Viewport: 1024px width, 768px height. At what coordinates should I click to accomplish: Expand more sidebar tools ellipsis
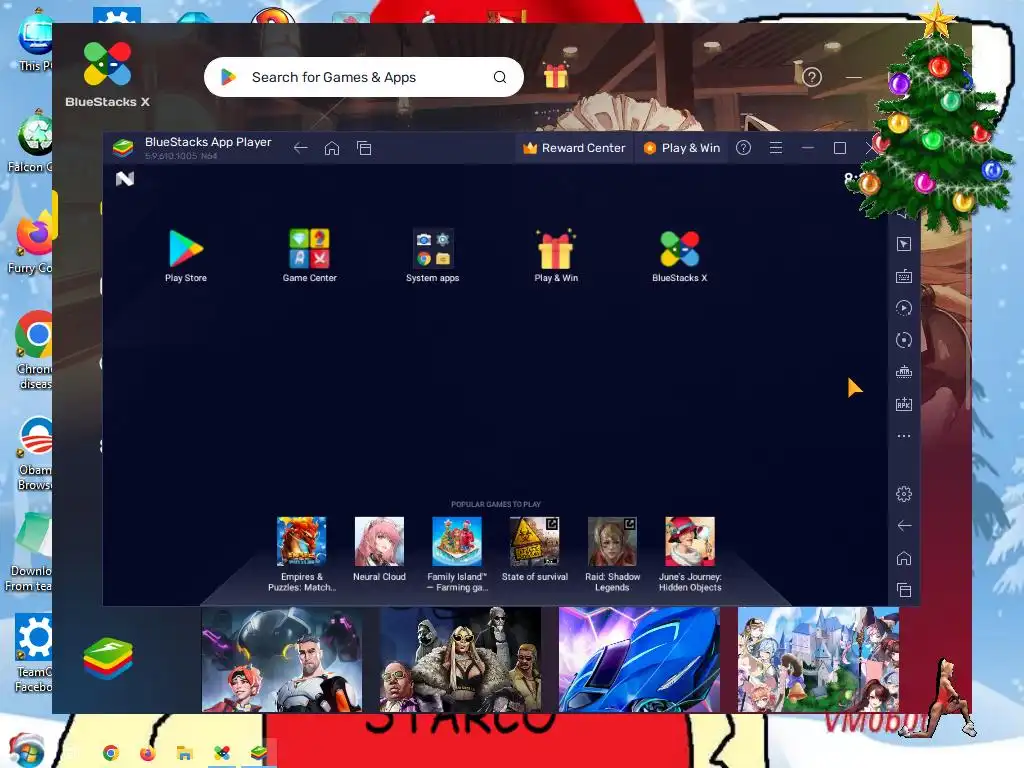point(904,436)
